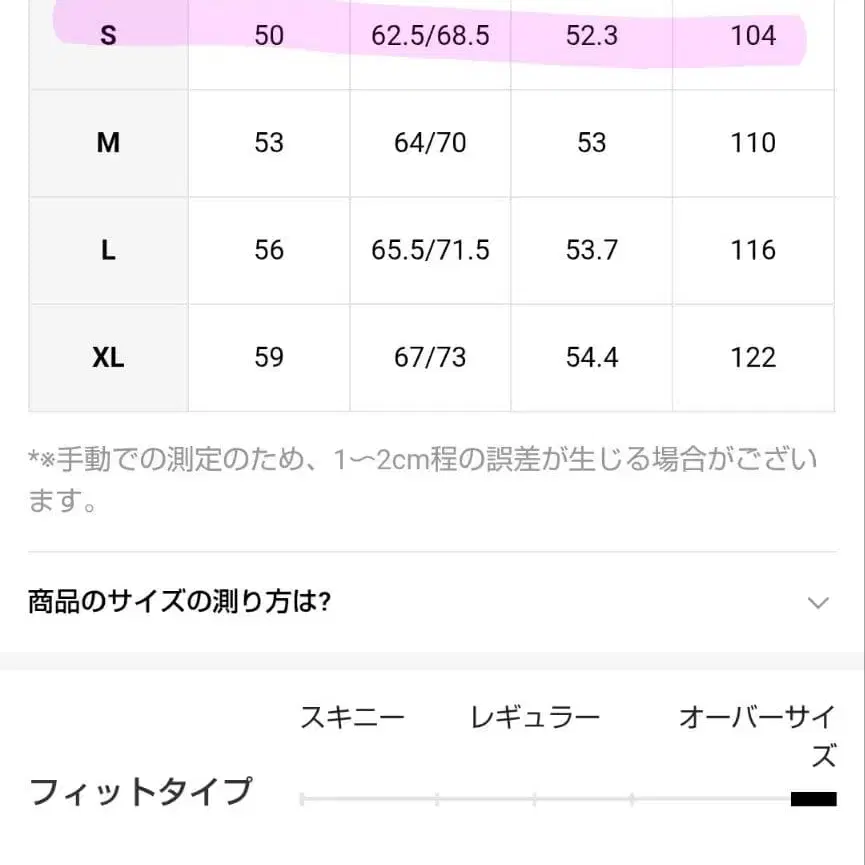This screenshot has height=865, width=865.
Task: Select the M size row
Action: (107, 142)
